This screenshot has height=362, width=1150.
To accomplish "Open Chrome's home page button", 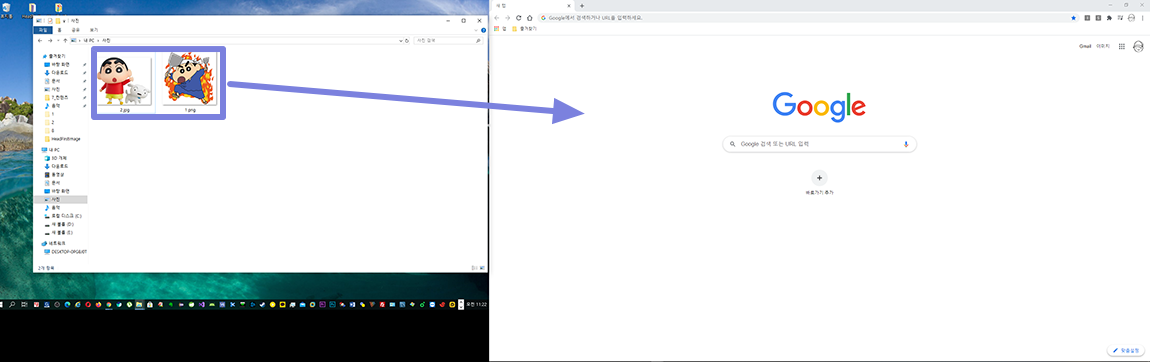I will 530,18.
